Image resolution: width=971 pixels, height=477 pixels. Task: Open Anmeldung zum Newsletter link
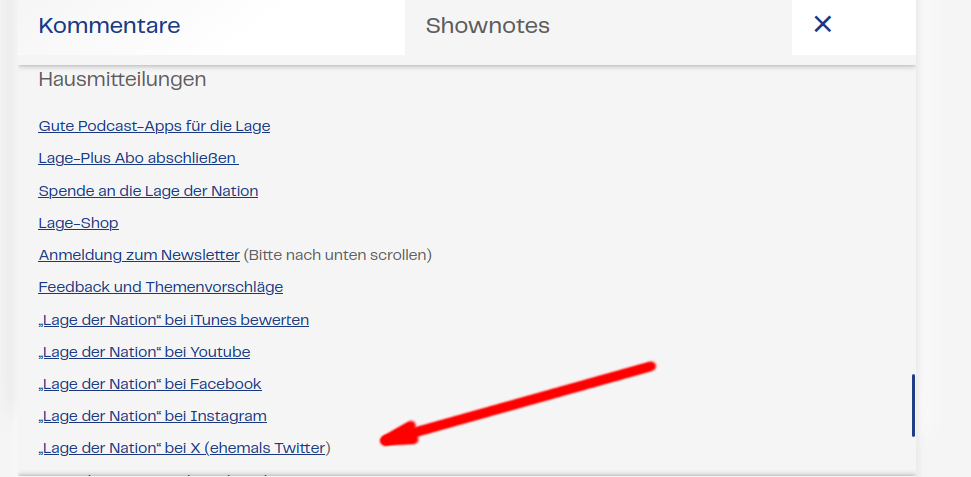(x=139, y=255)
